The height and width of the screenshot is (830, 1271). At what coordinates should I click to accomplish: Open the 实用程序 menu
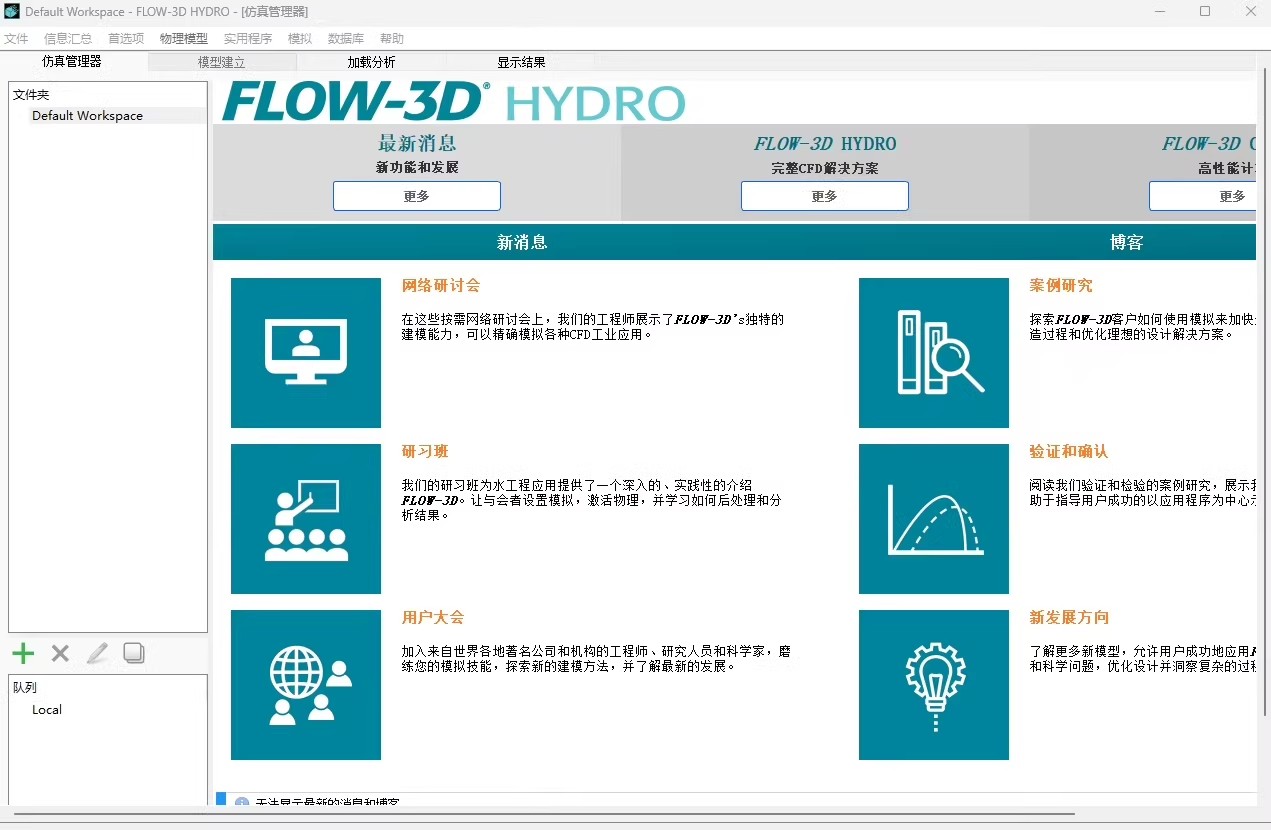tap(248, 39)
